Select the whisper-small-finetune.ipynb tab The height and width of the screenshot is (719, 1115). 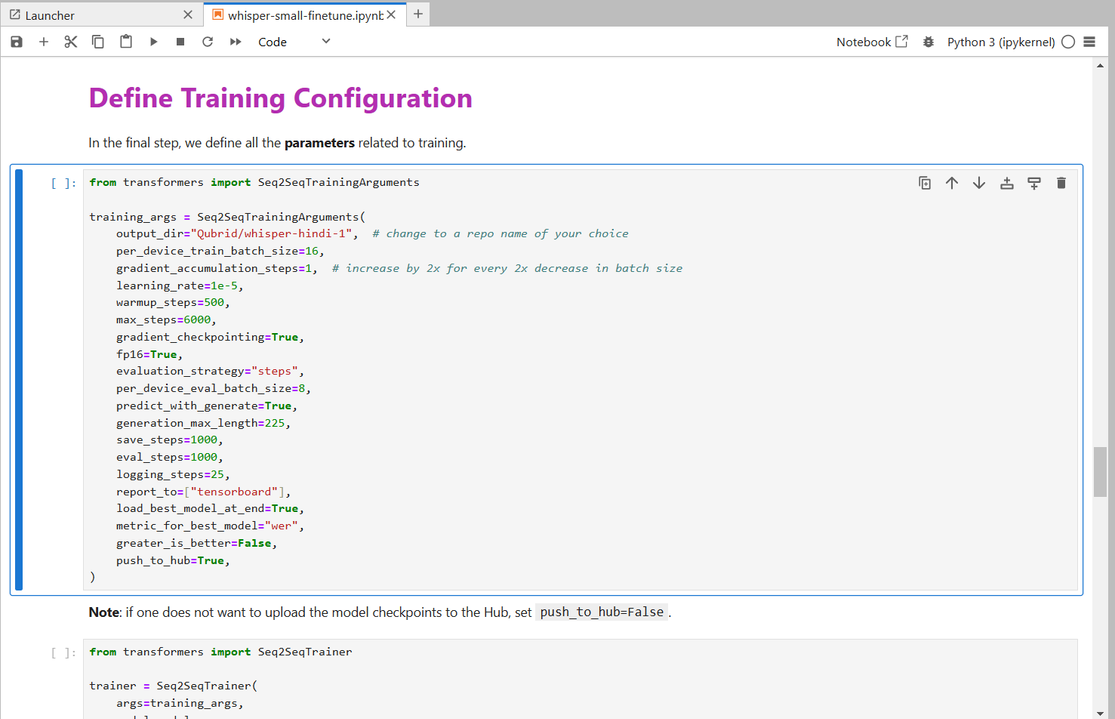click(x=306, y=15)
